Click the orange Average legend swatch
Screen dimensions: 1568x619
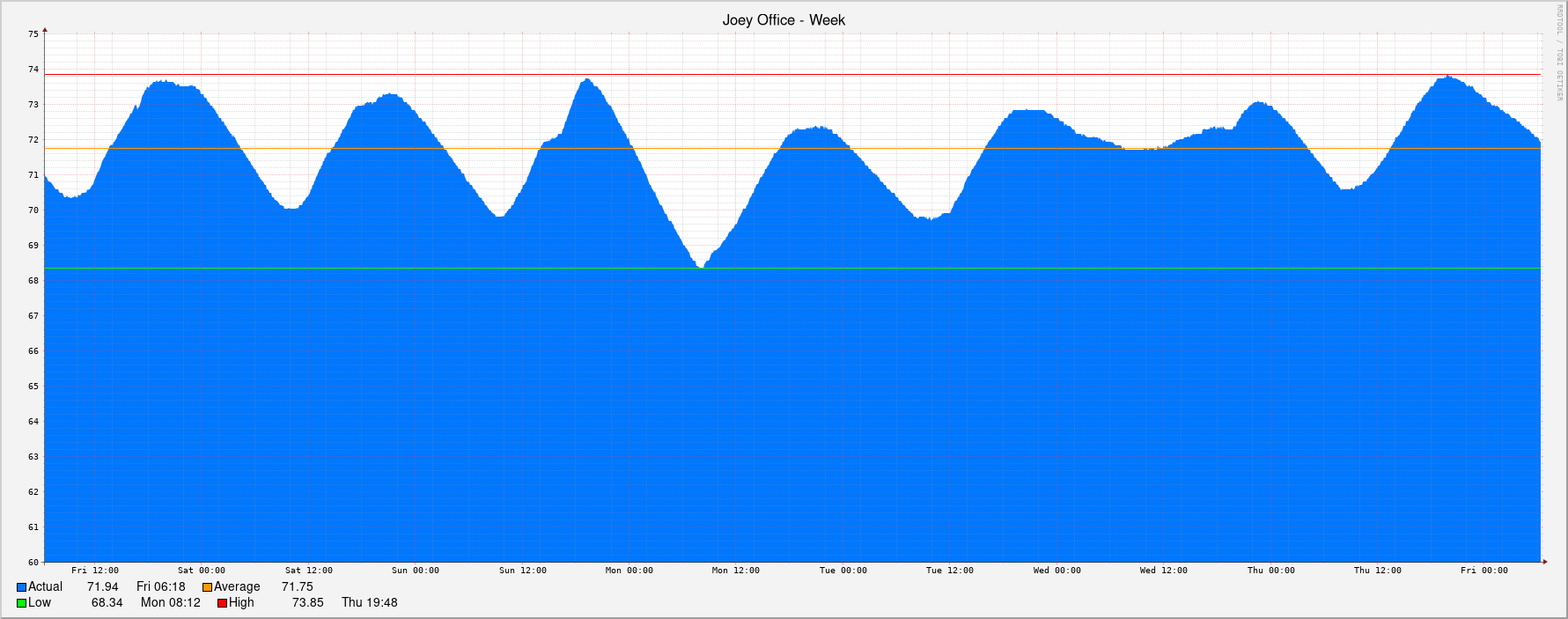click(208, 587)
